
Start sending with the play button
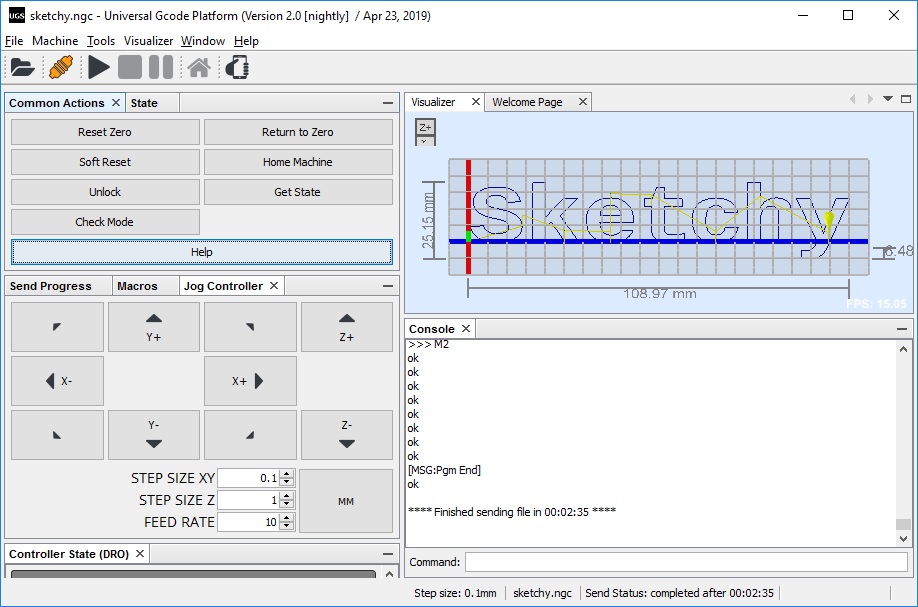coord(98,67)
